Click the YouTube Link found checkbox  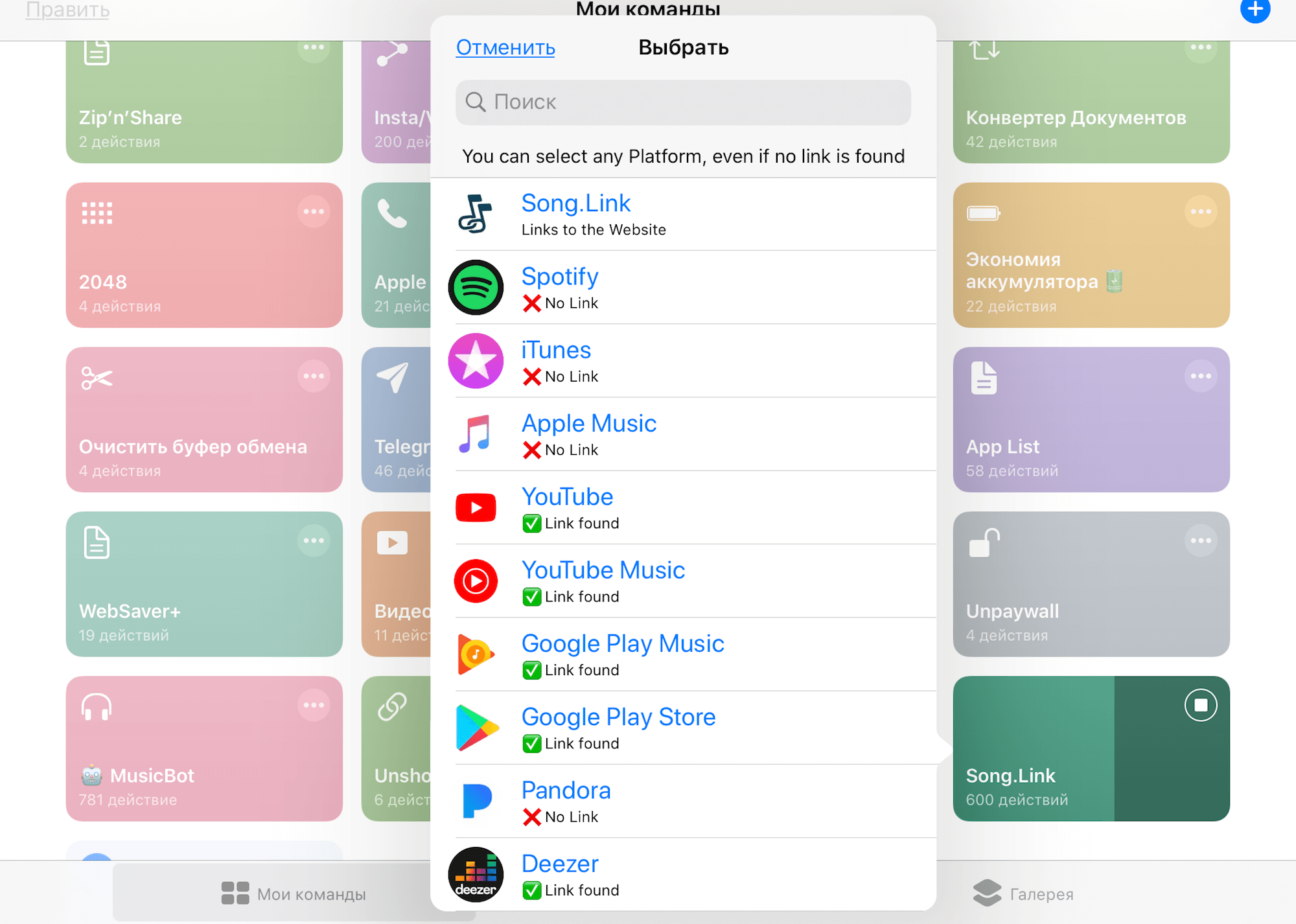pos(530,522)
